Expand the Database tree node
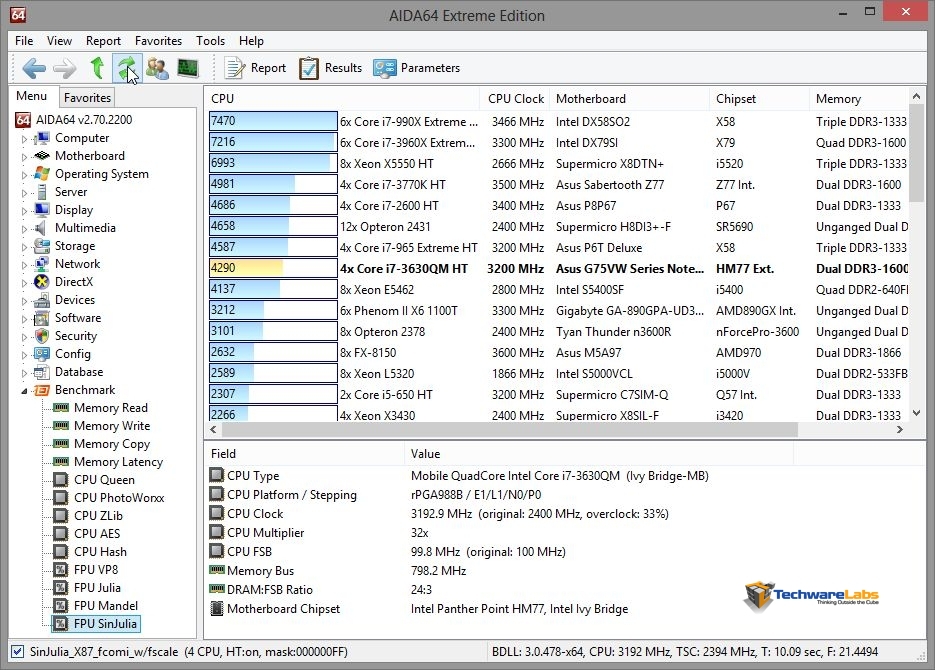The image size is (935, 670). click(x=24, y=373)
